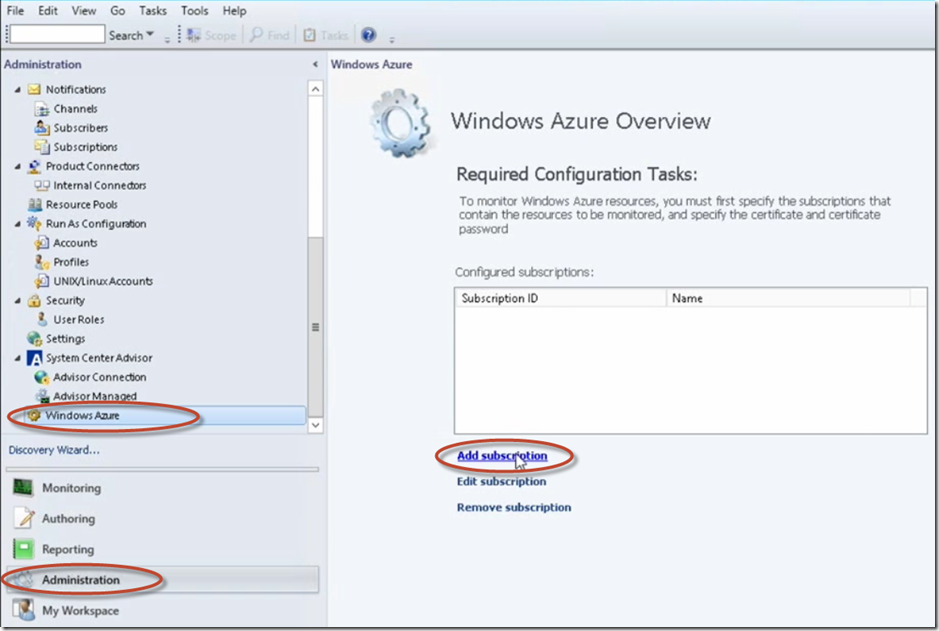Click the Edit subscription link
The width and height of the screenshot is (939, 631).
pos(501,481)
